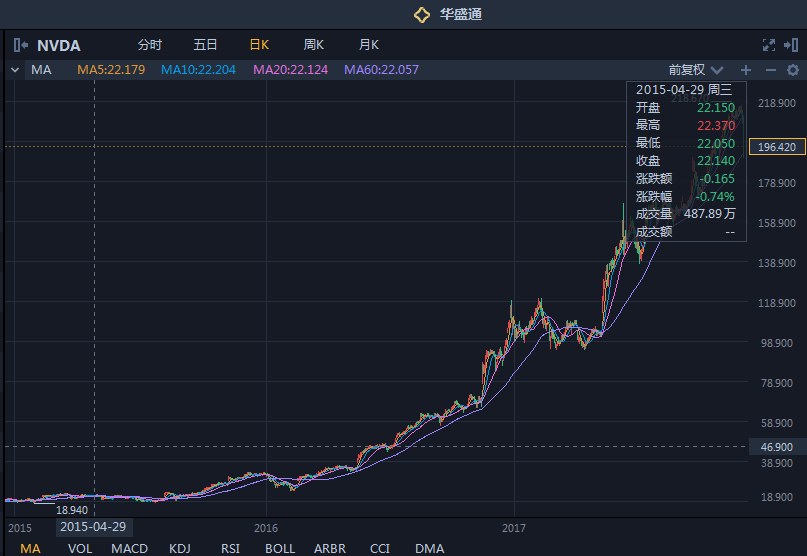Screen dimensions: 807x556
Task: Click the 最高 22.370 high value
Action: tap(716, 125)
